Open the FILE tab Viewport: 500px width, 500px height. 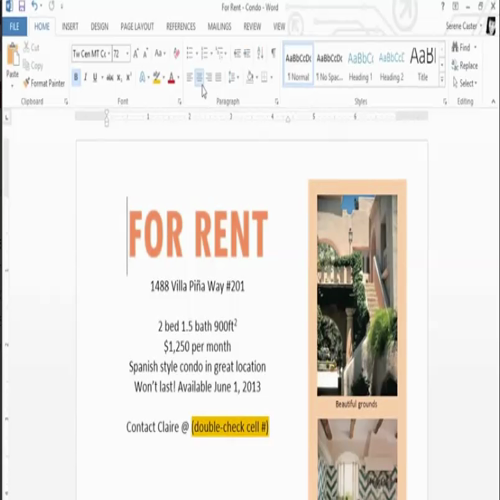14,26
